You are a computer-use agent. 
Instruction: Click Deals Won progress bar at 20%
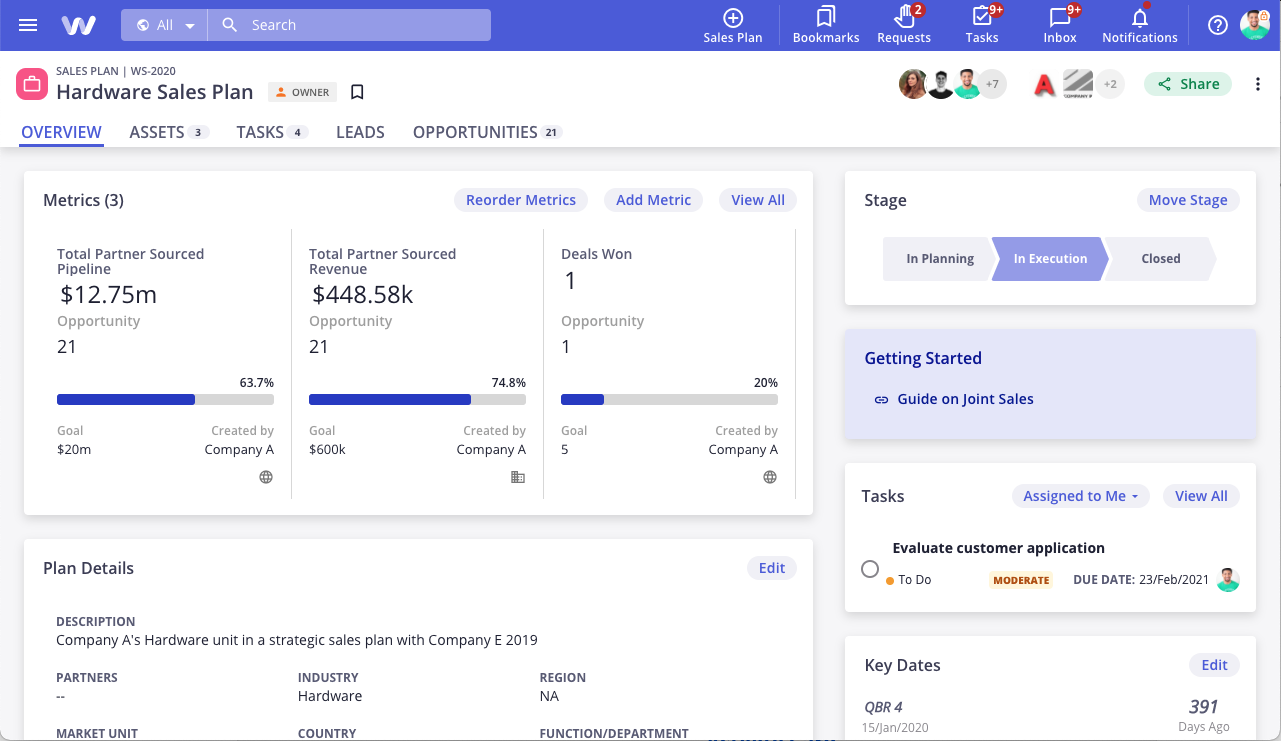(x=669, y=399)
